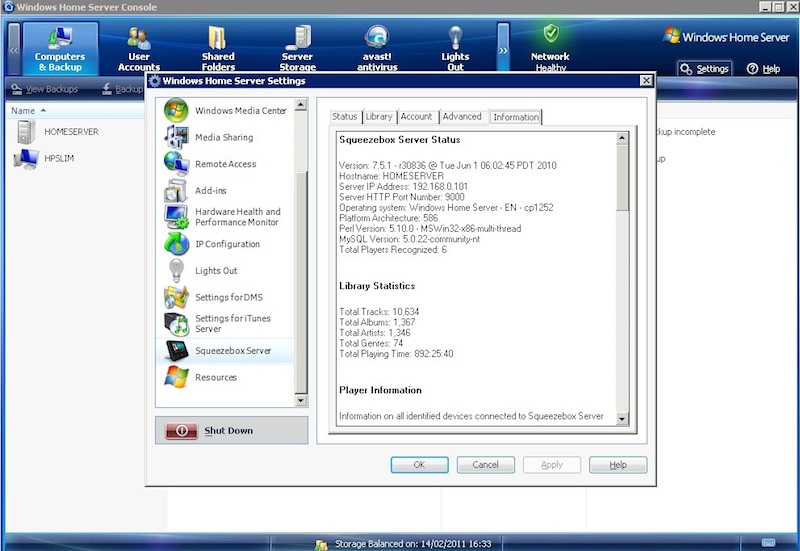Click Total Playing Time value line
This screenshot has height=551, width=800.
point(396,354)
